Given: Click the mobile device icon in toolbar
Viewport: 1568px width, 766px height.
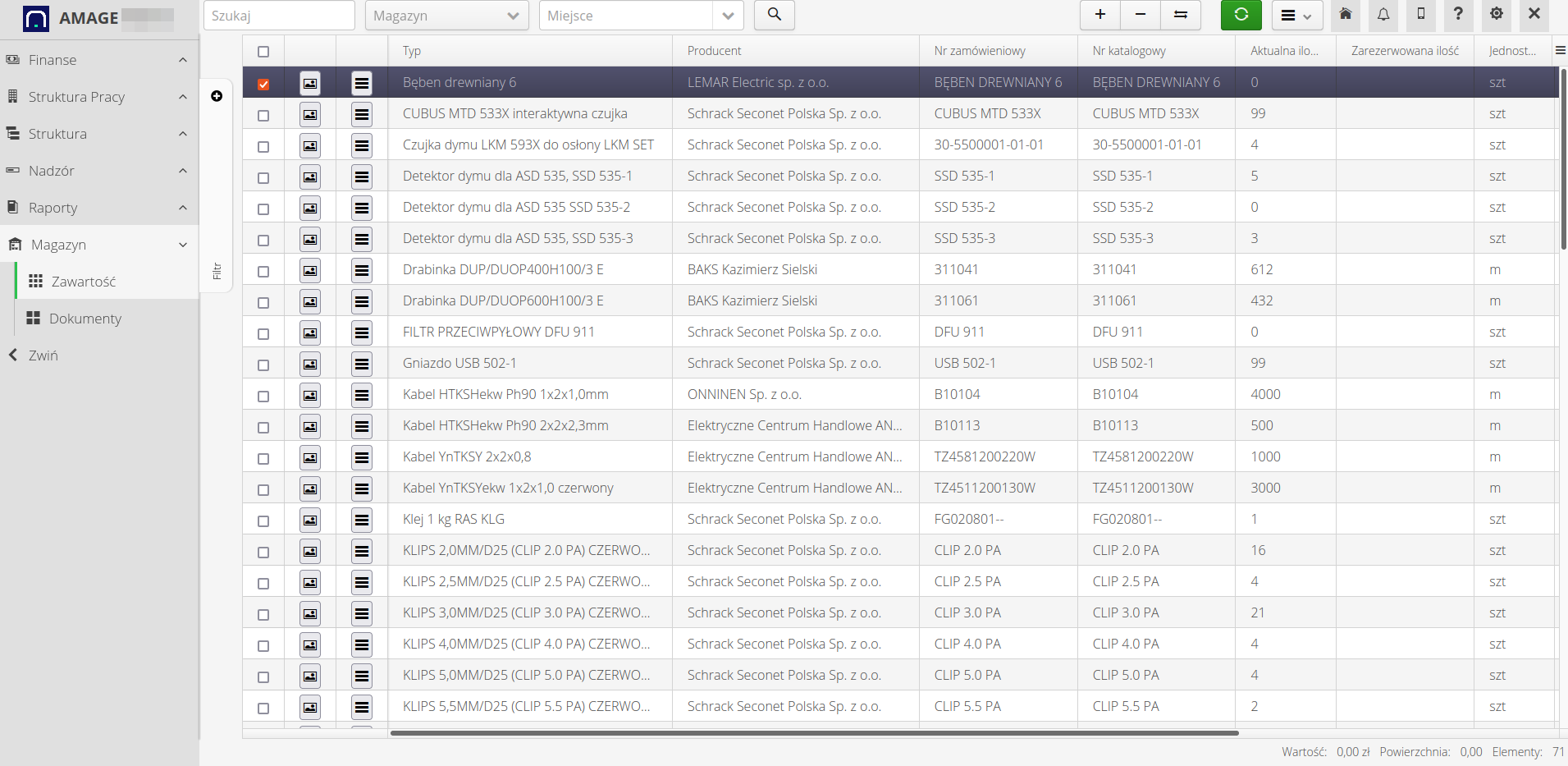Looking at the screenshot, I should (1420, 15).
